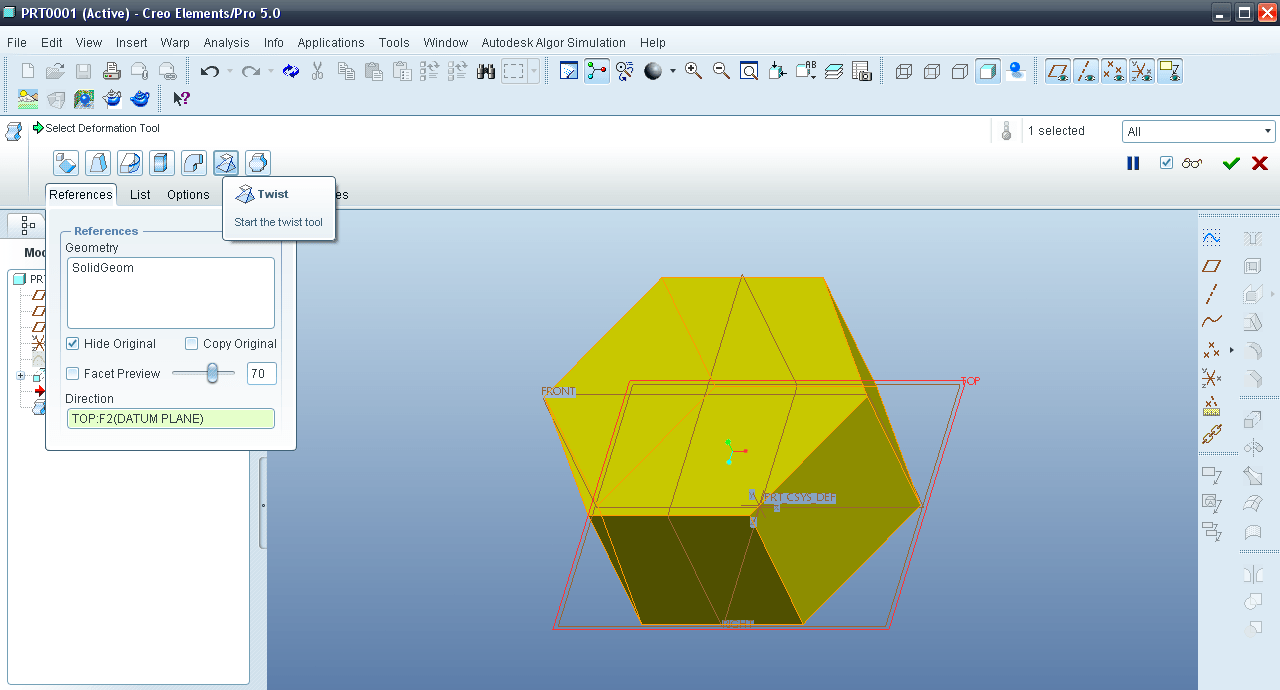Click the Datum Coordinate System tool on right

click(1212, 378)
